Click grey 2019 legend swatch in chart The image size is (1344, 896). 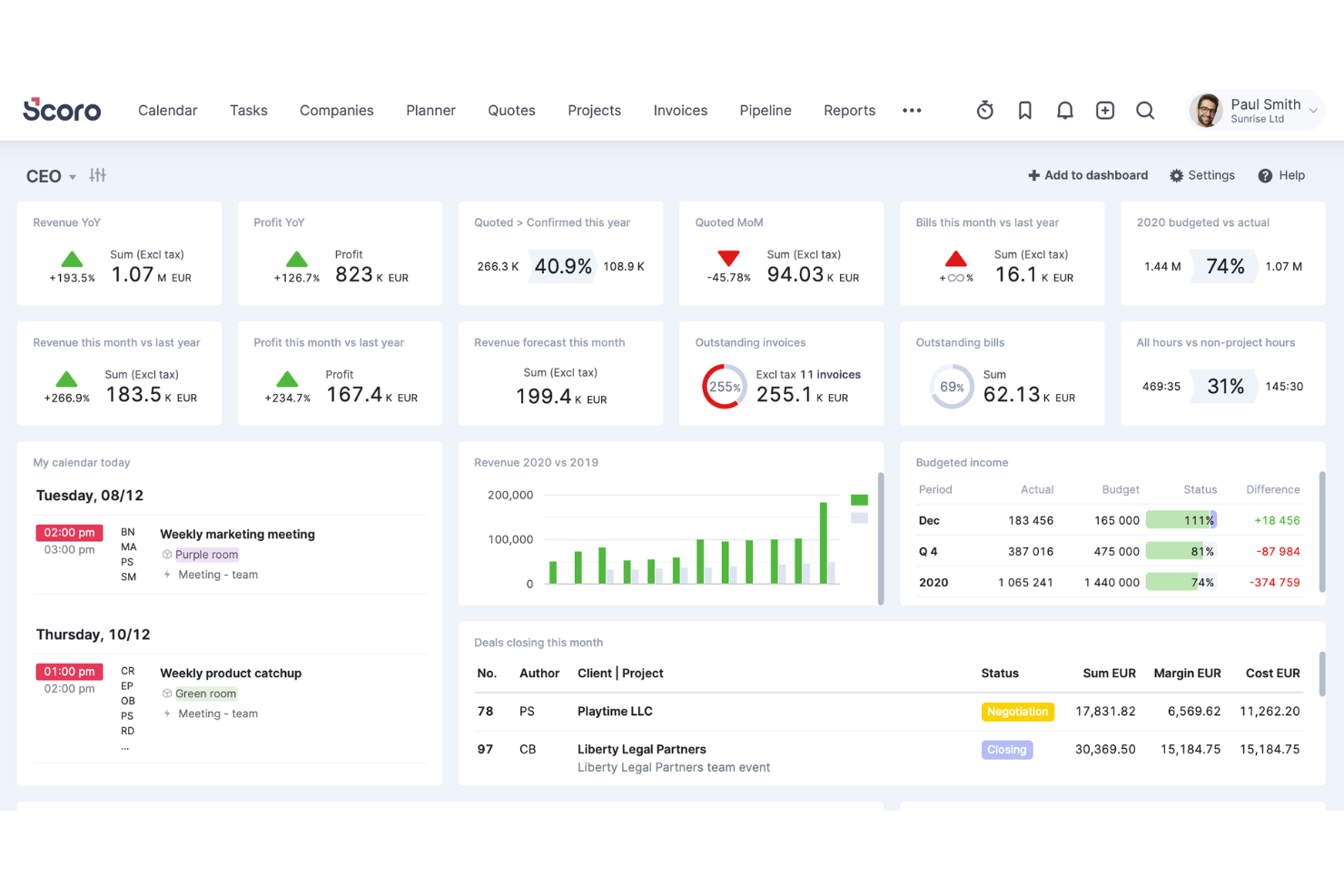tap(859, 518)
